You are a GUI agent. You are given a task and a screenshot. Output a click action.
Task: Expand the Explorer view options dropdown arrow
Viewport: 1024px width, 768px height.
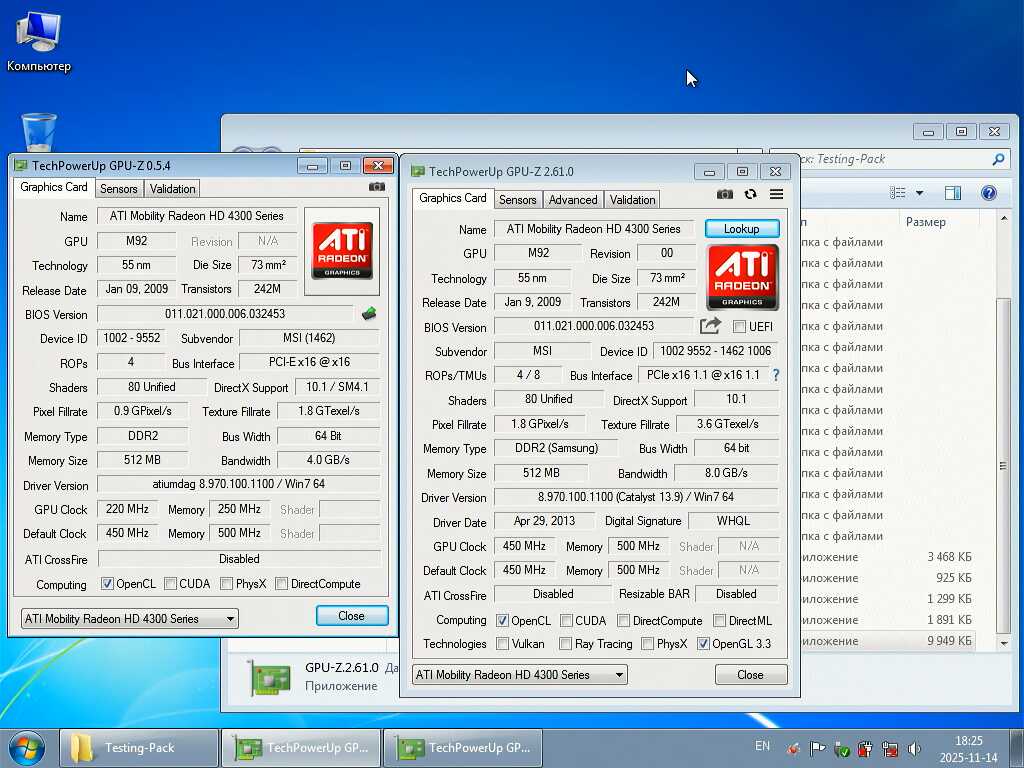(x=919, y=193)
